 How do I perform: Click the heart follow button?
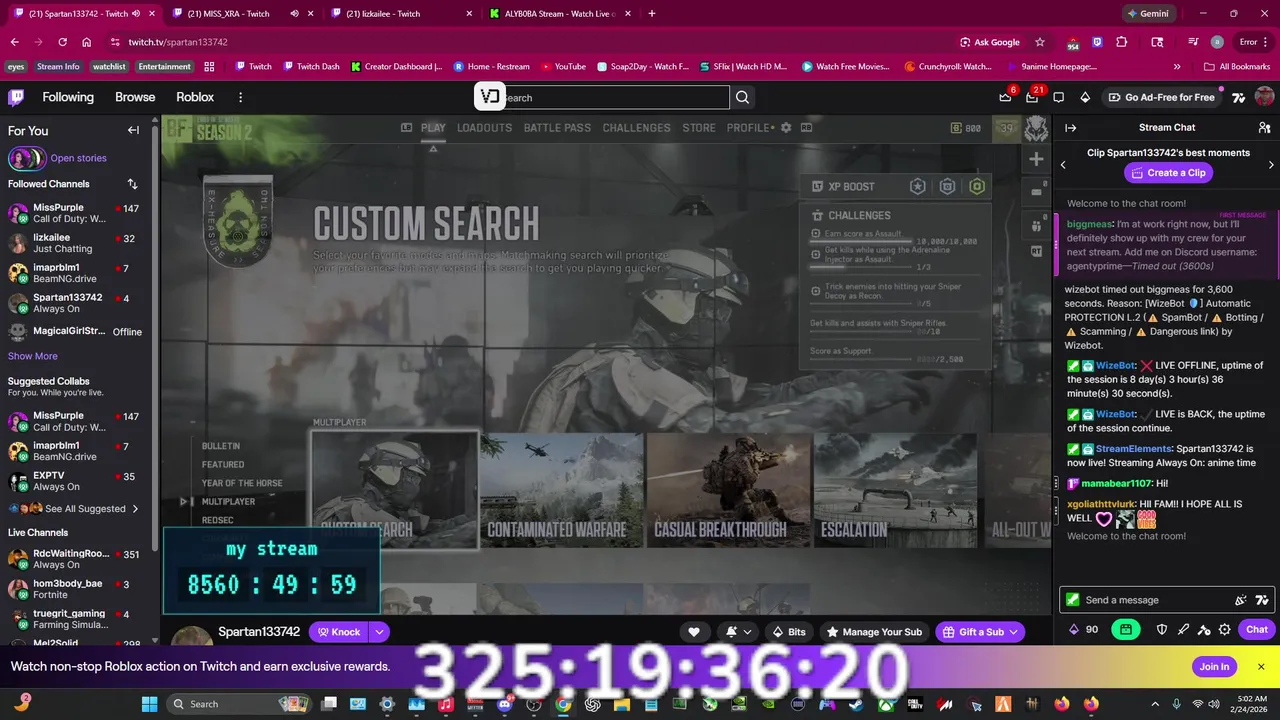pyautogui.click(x=693, y=632)
